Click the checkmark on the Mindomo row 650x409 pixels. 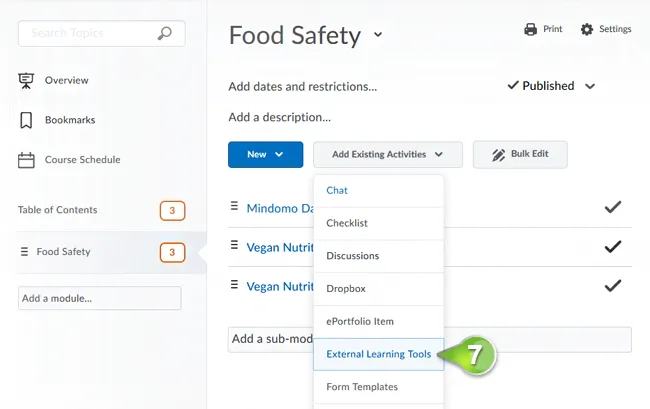(613, 207)
